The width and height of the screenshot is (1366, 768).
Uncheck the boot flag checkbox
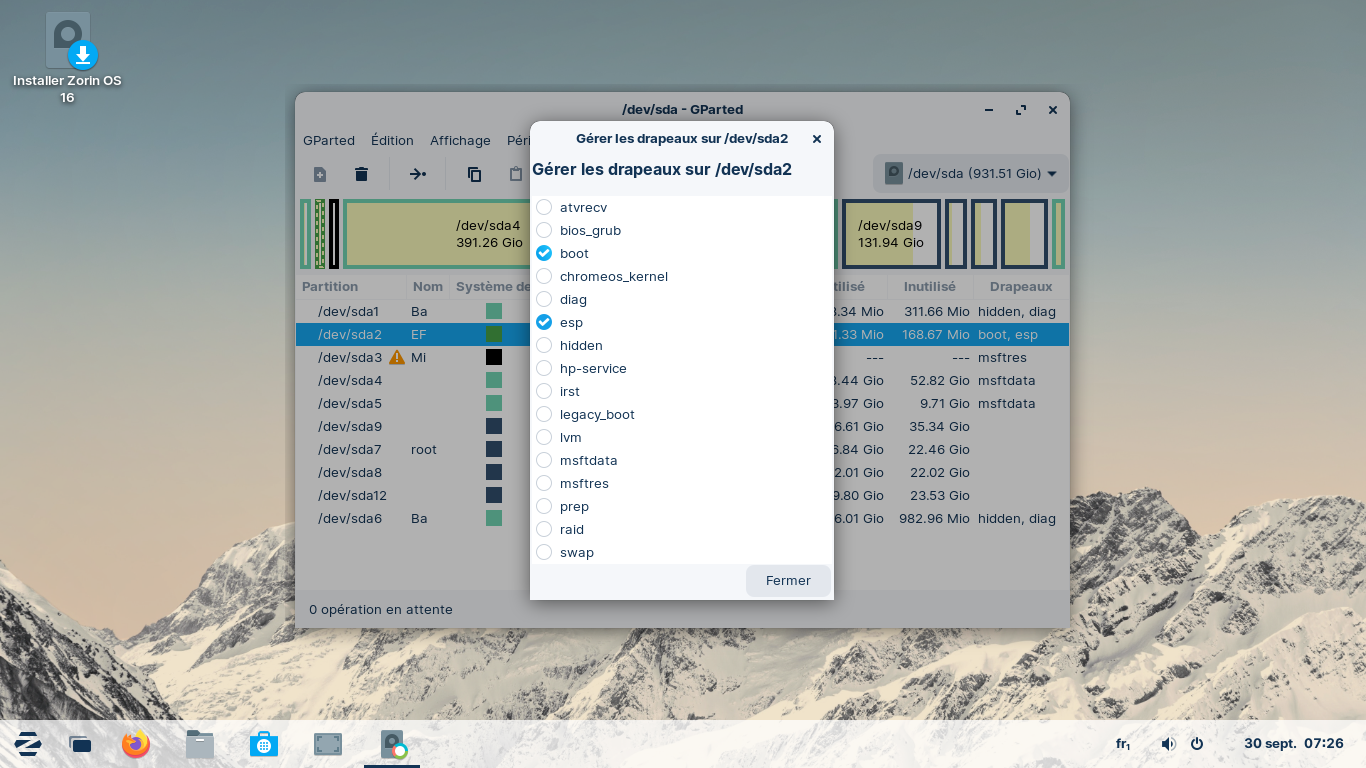pos(544,253)
